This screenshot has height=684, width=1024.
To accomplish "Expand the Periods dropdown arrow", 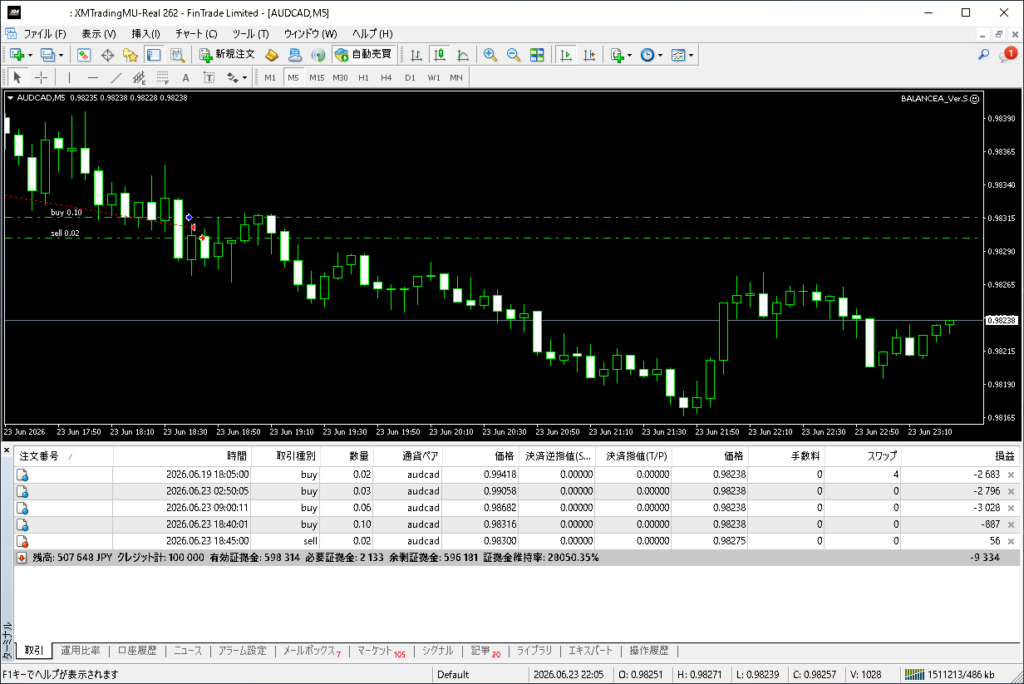I will [x=660, y=56].
